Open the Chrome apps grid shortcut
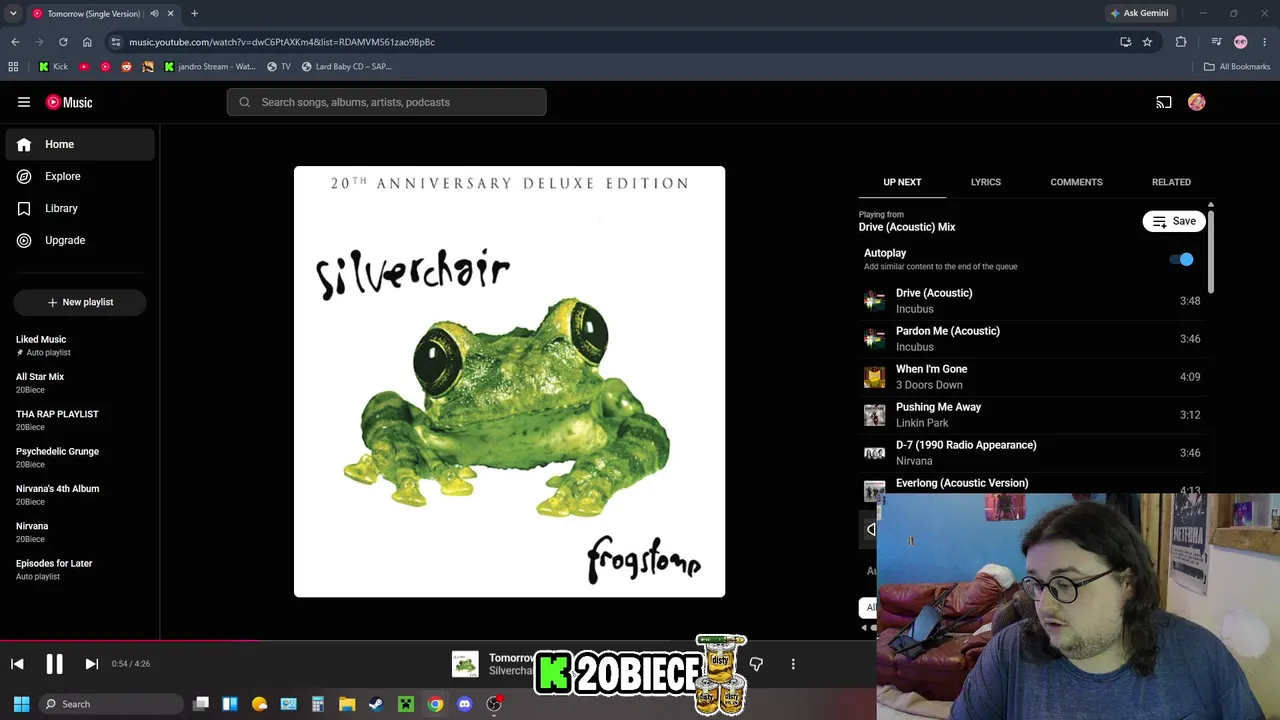This screenshot has width=1280, height=720. pyautogui.click(x=13, y=67)
